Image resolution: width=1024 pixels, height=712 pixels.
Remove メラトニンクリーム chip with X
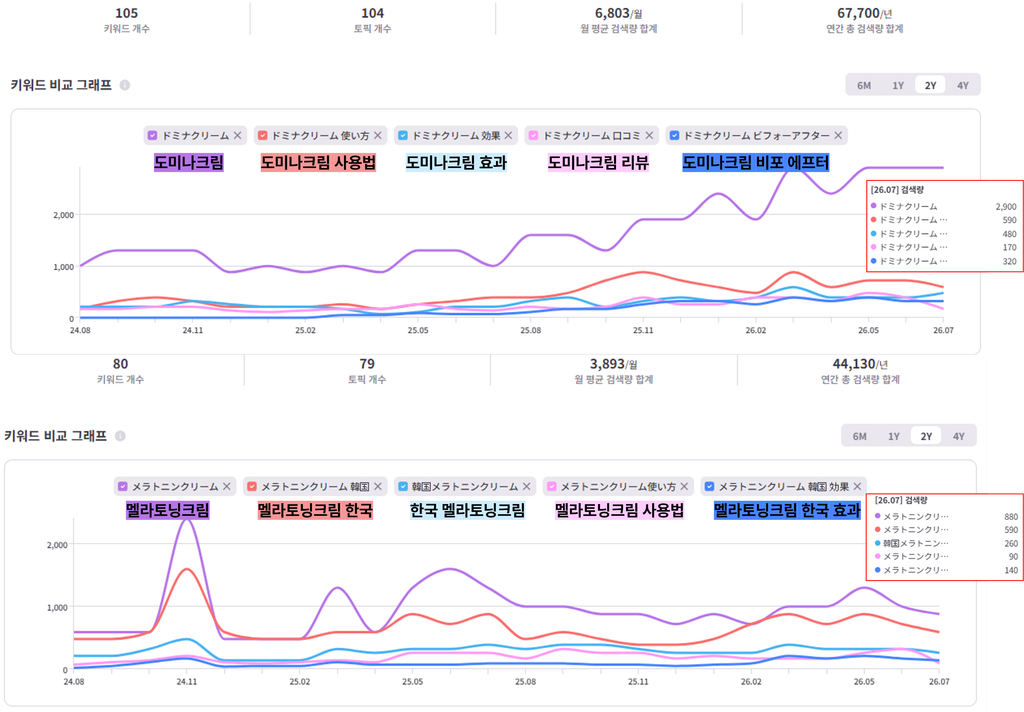click(227, 487)
